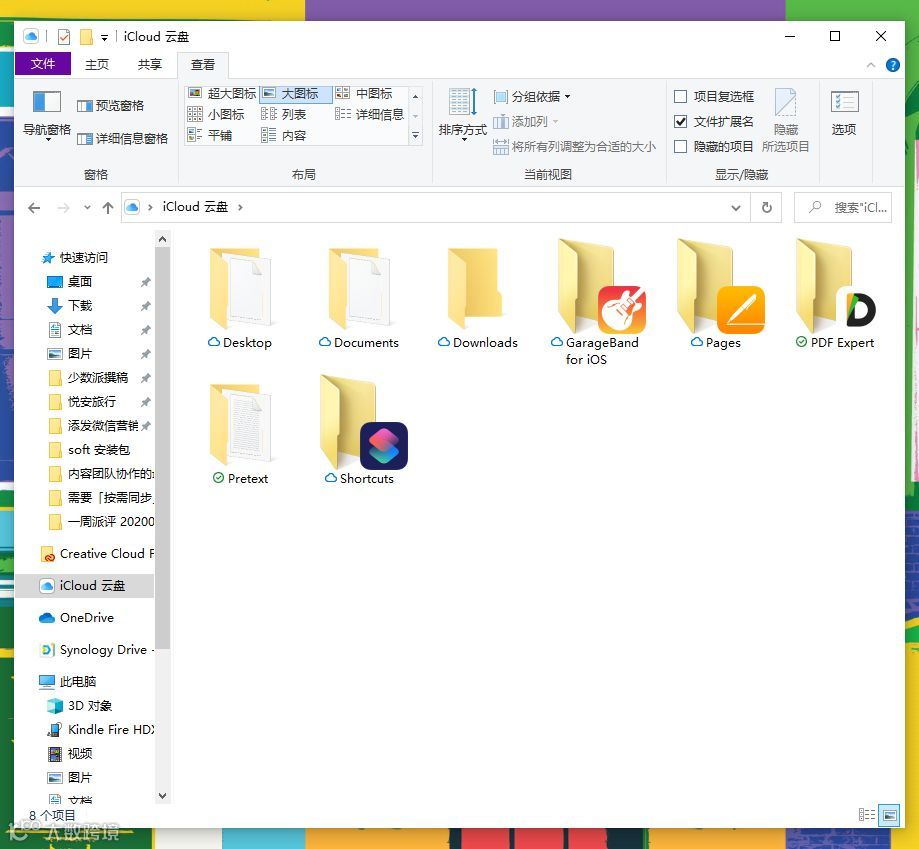
Task: Click the search iCloud input box
Action: [x=843, y=207]
